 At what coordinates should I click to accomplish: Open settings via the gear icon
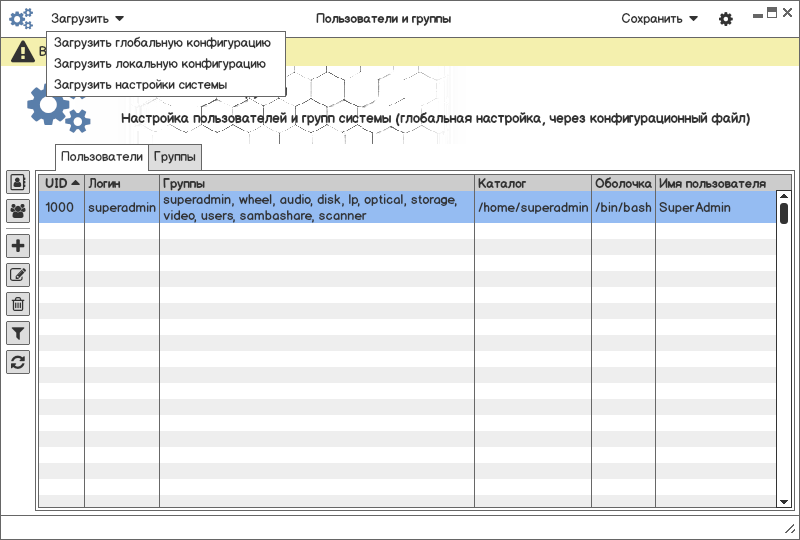click(x=726, y=19)
